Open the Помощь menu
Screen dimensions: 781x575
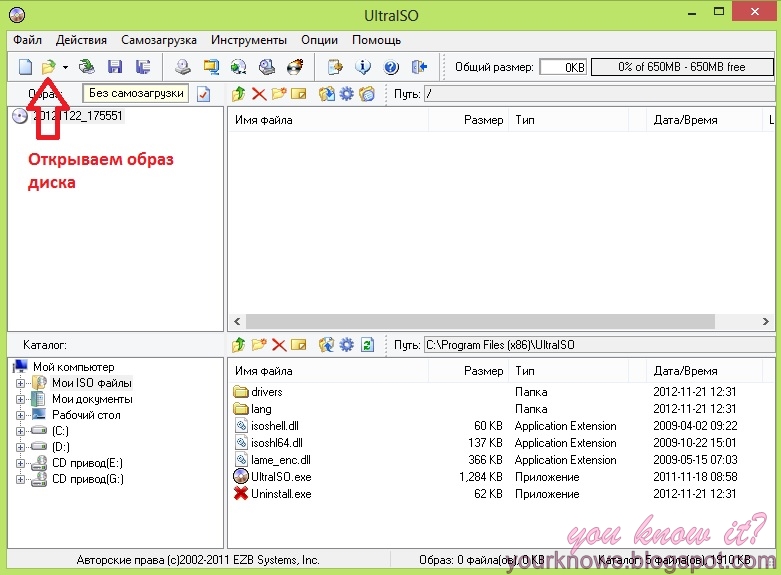coord(377,40)
